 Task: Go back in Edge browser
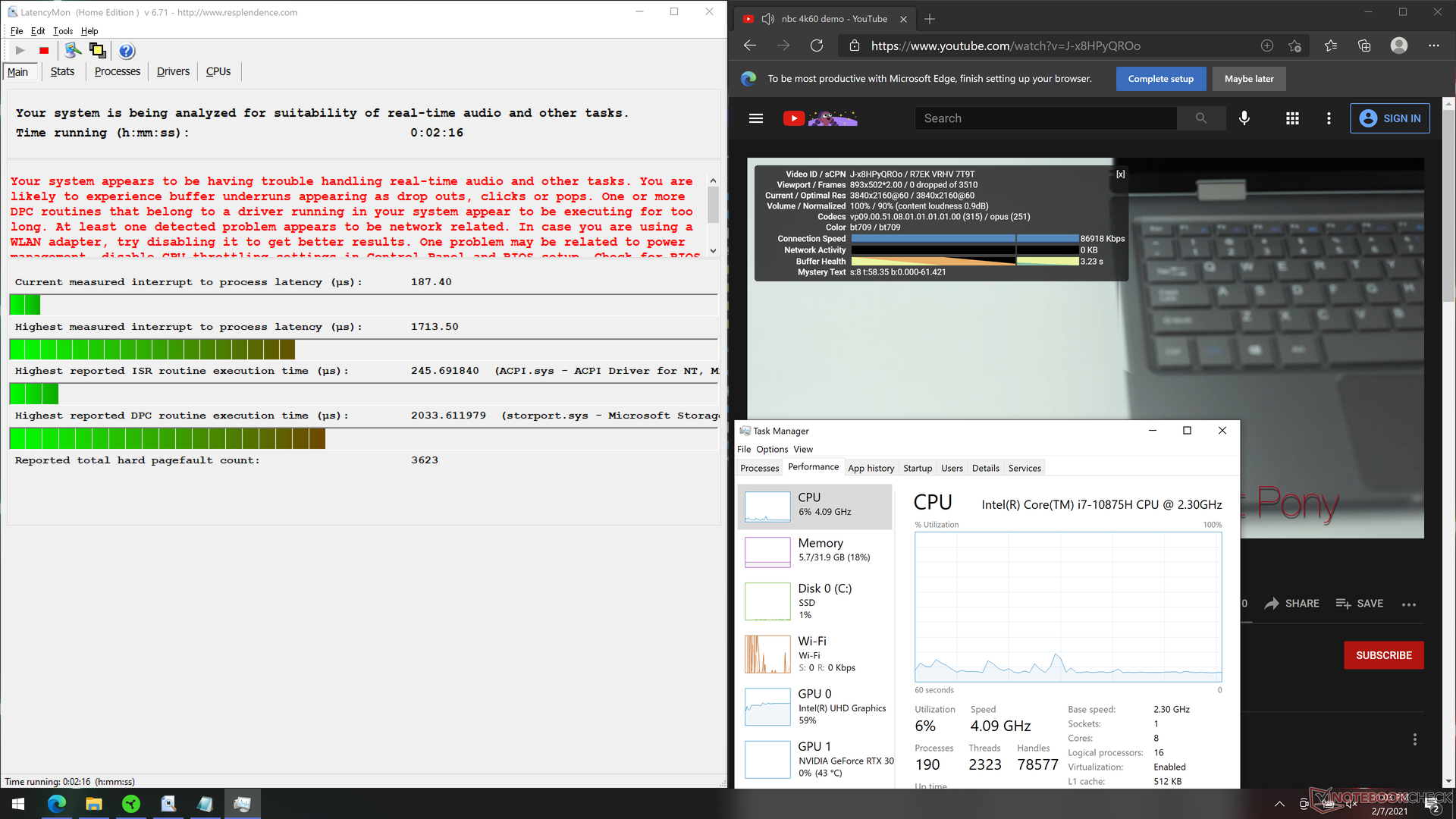pyautogui.click(x=750, y=45)
